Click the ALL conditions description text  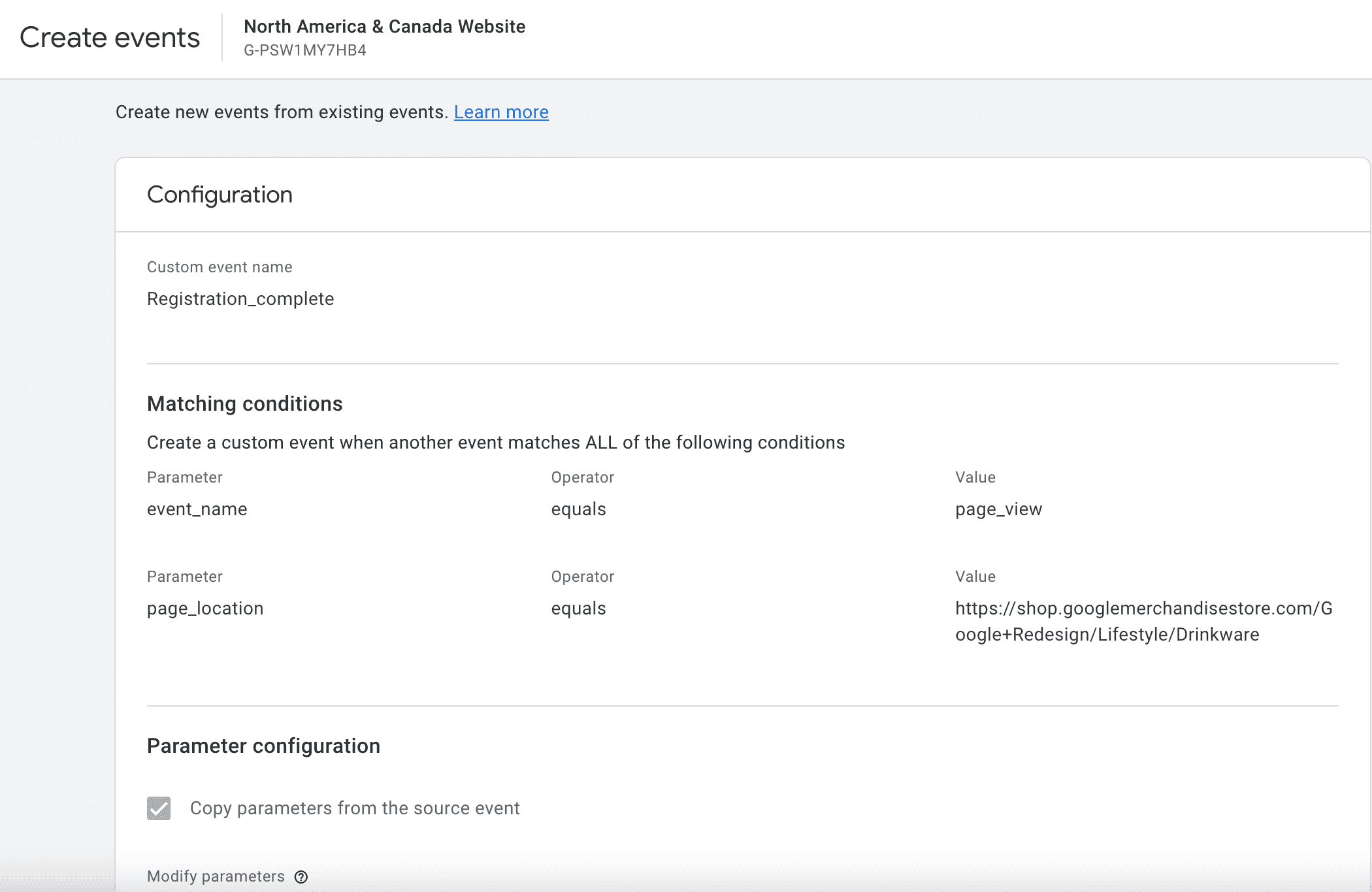pos(495,443)
